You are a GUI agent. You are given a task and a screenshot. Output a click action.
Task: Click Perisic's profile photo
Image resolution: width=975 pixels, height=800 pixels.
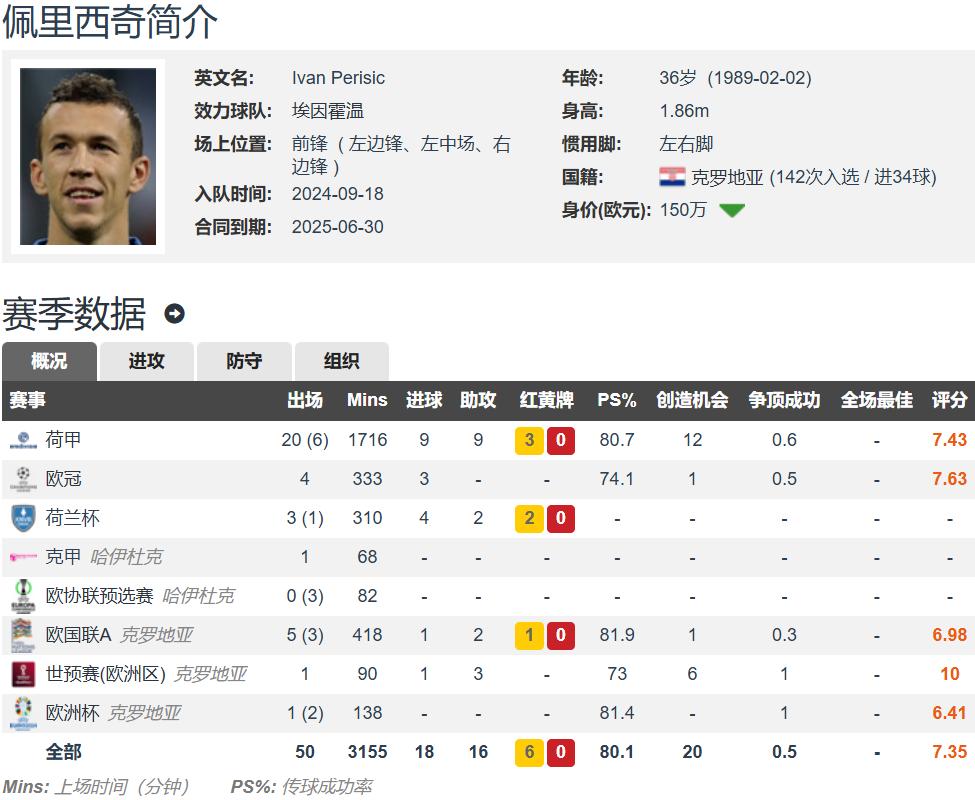[88, 157]
